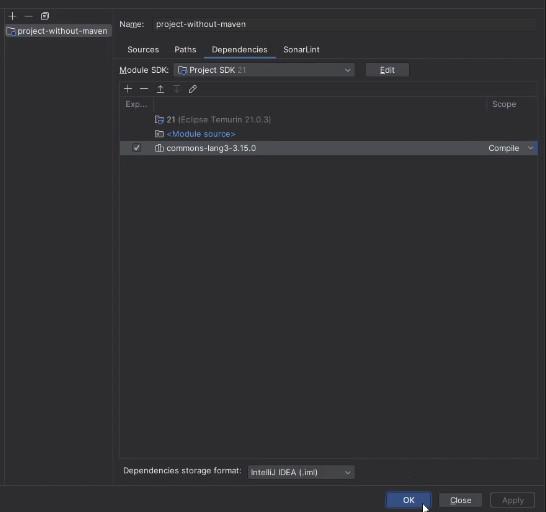Confirm with the OK button
Screen dimensions: 546x512
pyautogui.click(x=408, y=500)
